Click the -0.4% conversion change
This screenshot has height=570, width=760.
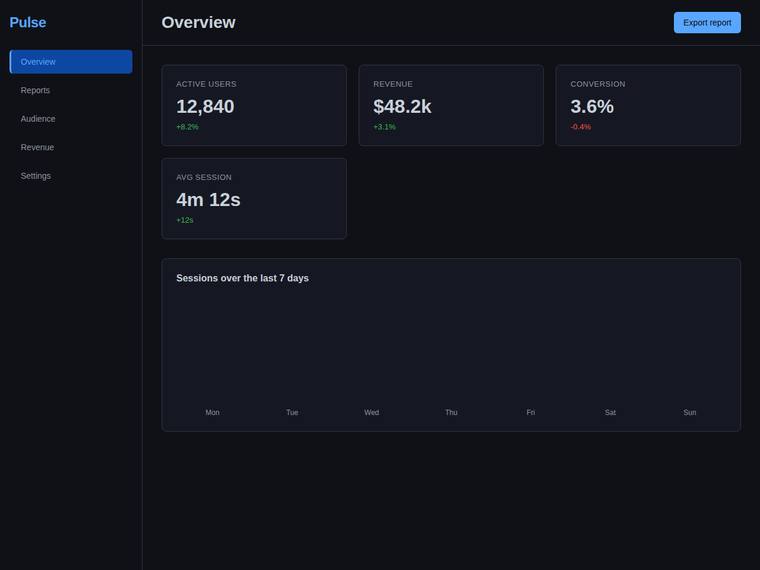[581, 127]
